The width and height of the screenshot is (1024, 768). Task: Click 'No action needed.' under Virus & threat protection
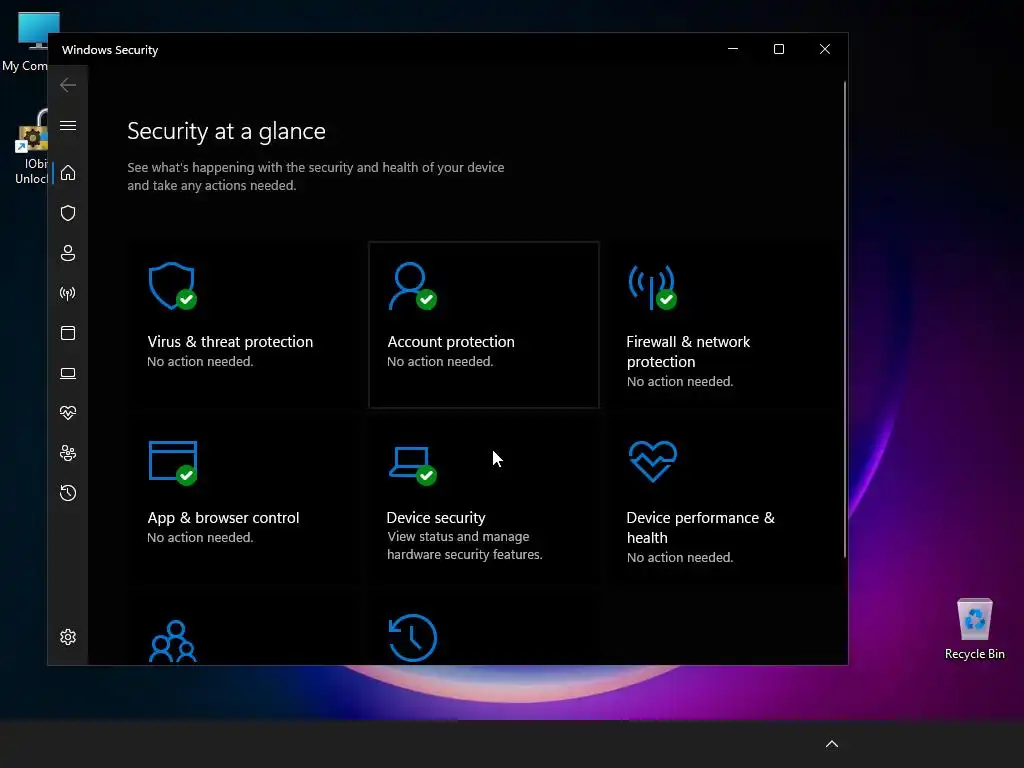[x=200, y=361]
